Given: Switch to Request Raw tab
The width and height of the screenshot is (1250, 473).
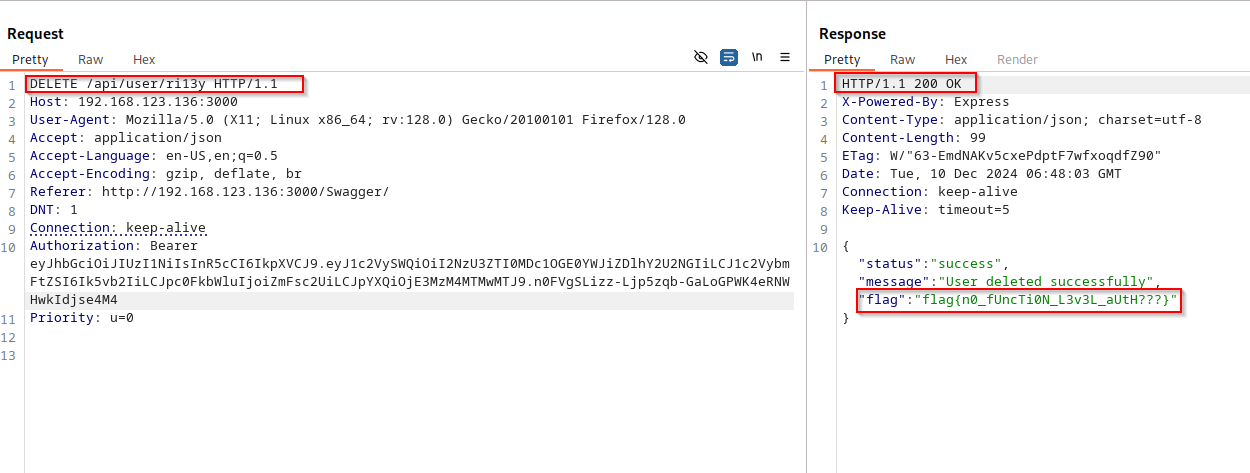Looking at the screenshot, I should (90, 59).
